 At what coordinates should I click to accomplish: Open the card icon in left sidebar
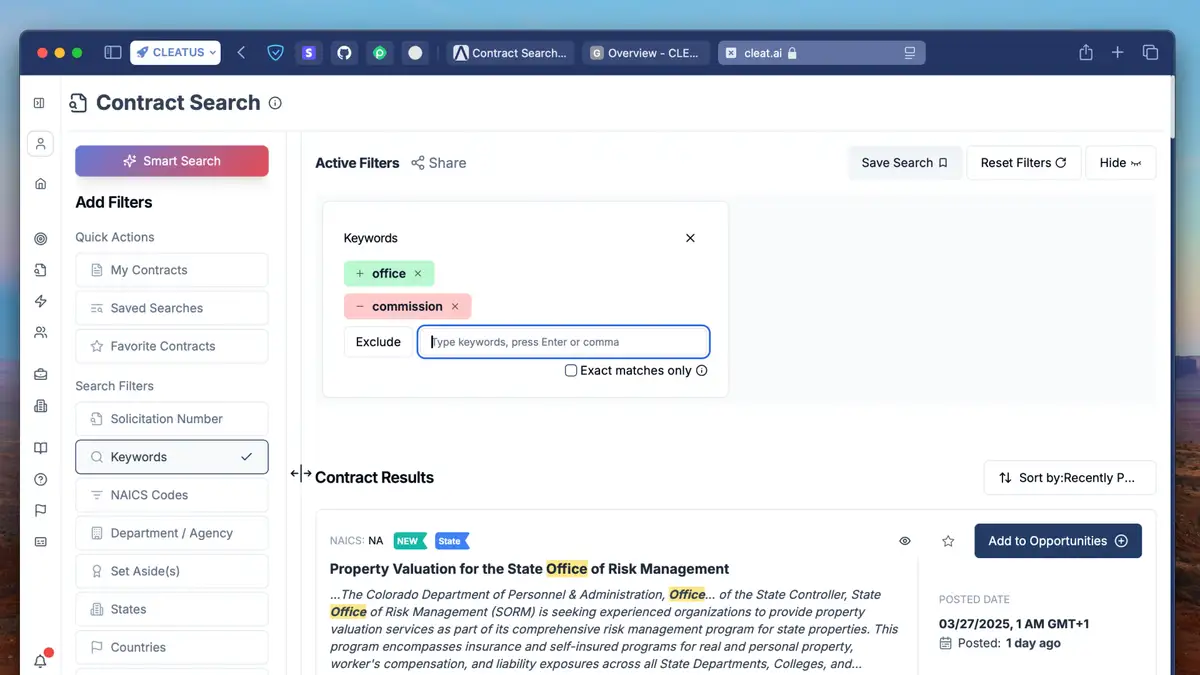40,542
